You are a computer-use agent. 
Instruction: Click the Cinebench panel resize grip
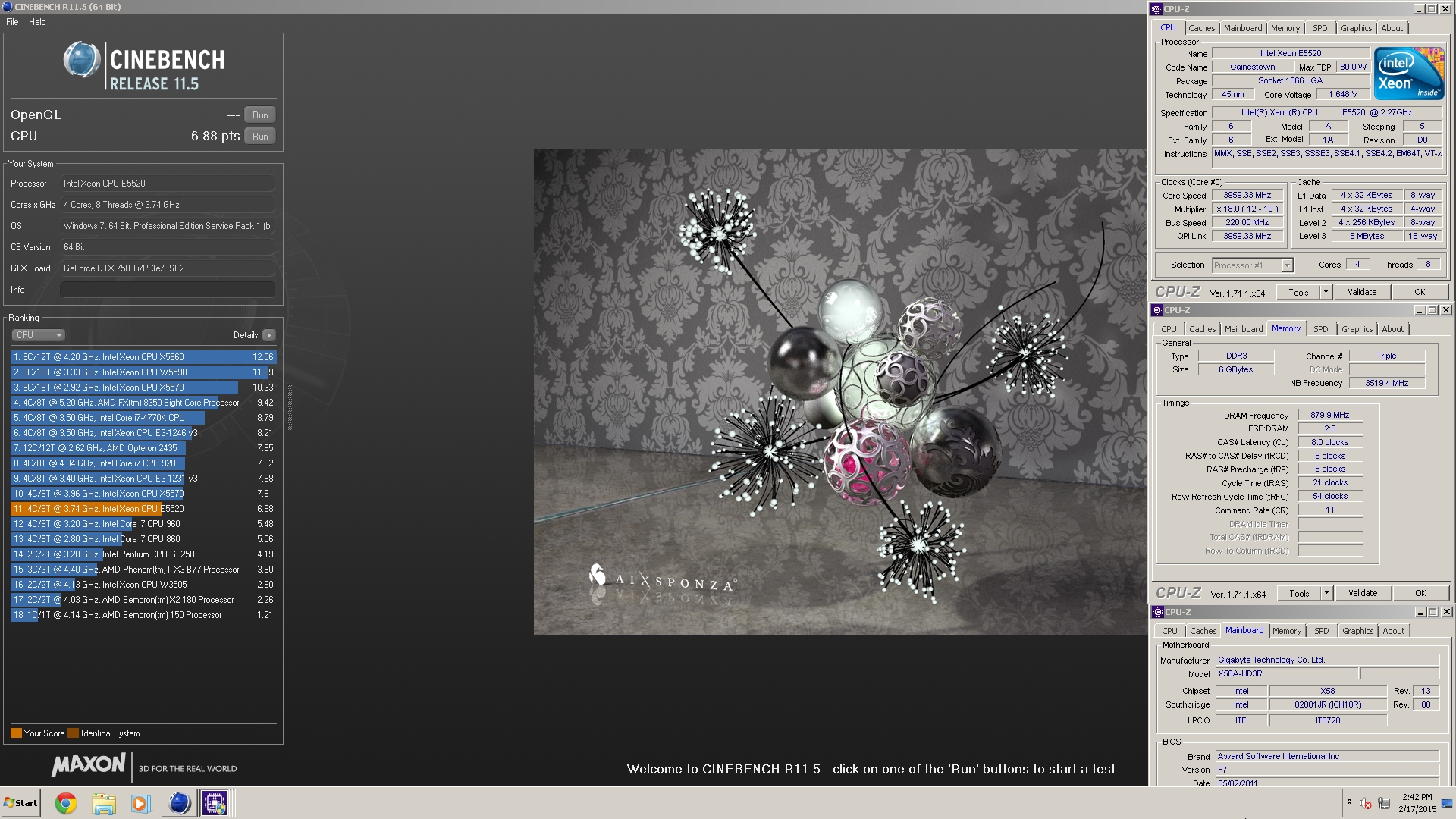click(x=290, y=407)
